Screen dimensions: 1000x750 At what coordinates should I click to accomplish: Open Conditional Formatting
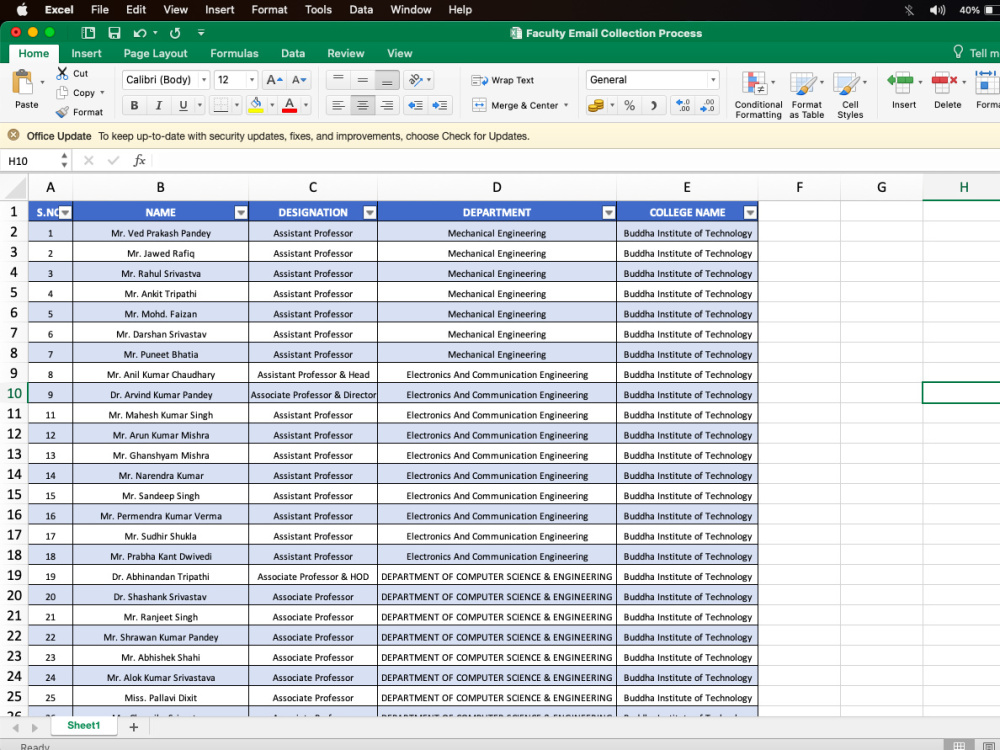tap(758, 94)
